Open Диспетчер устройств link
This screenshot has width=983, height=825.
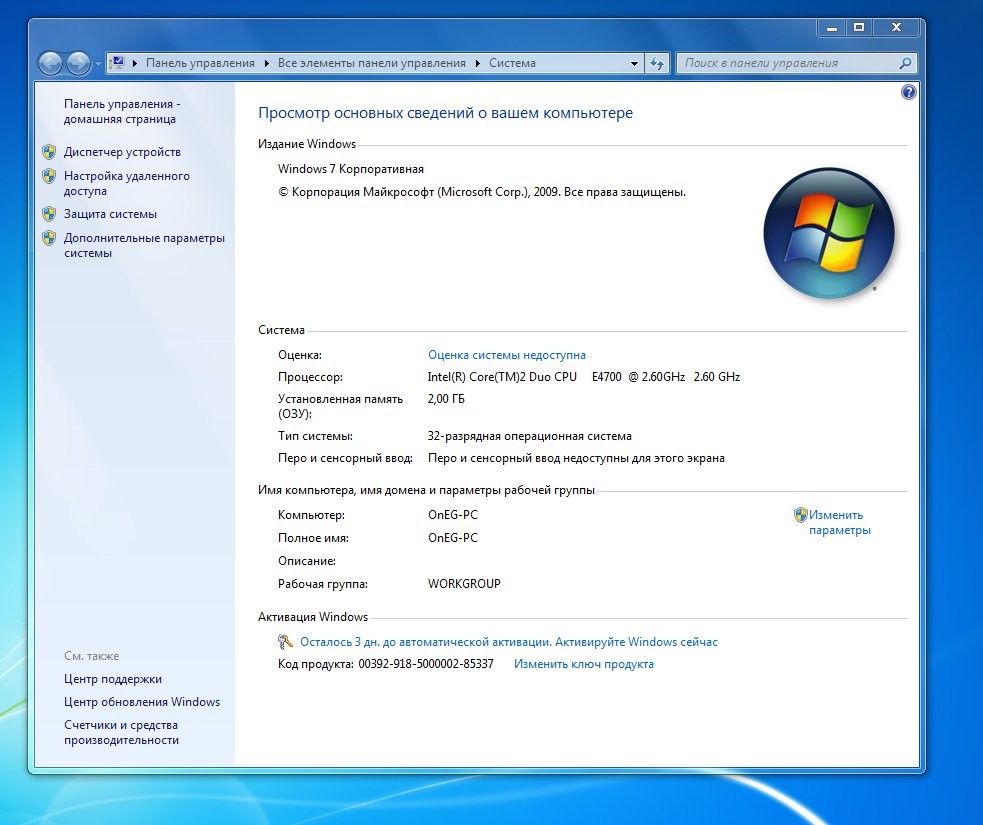coord(122,152)
